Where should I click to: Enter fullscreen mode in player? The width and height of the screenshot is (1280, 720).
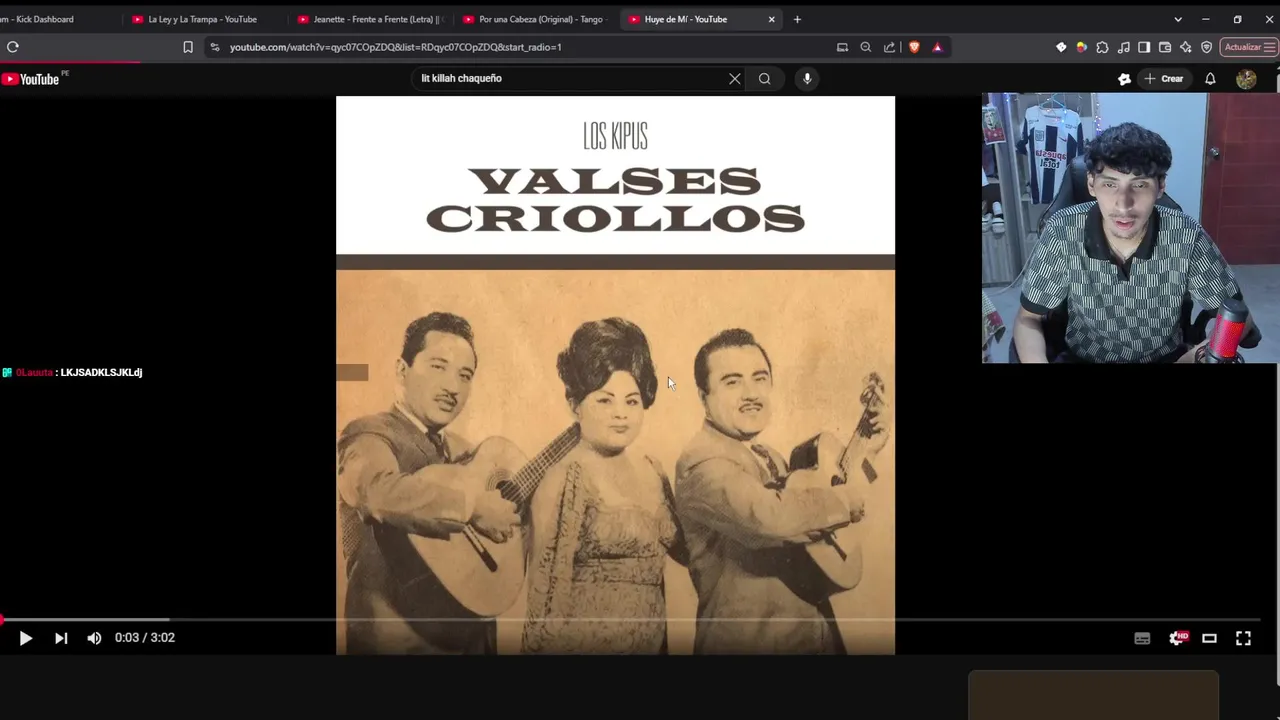pos(1243,638)
